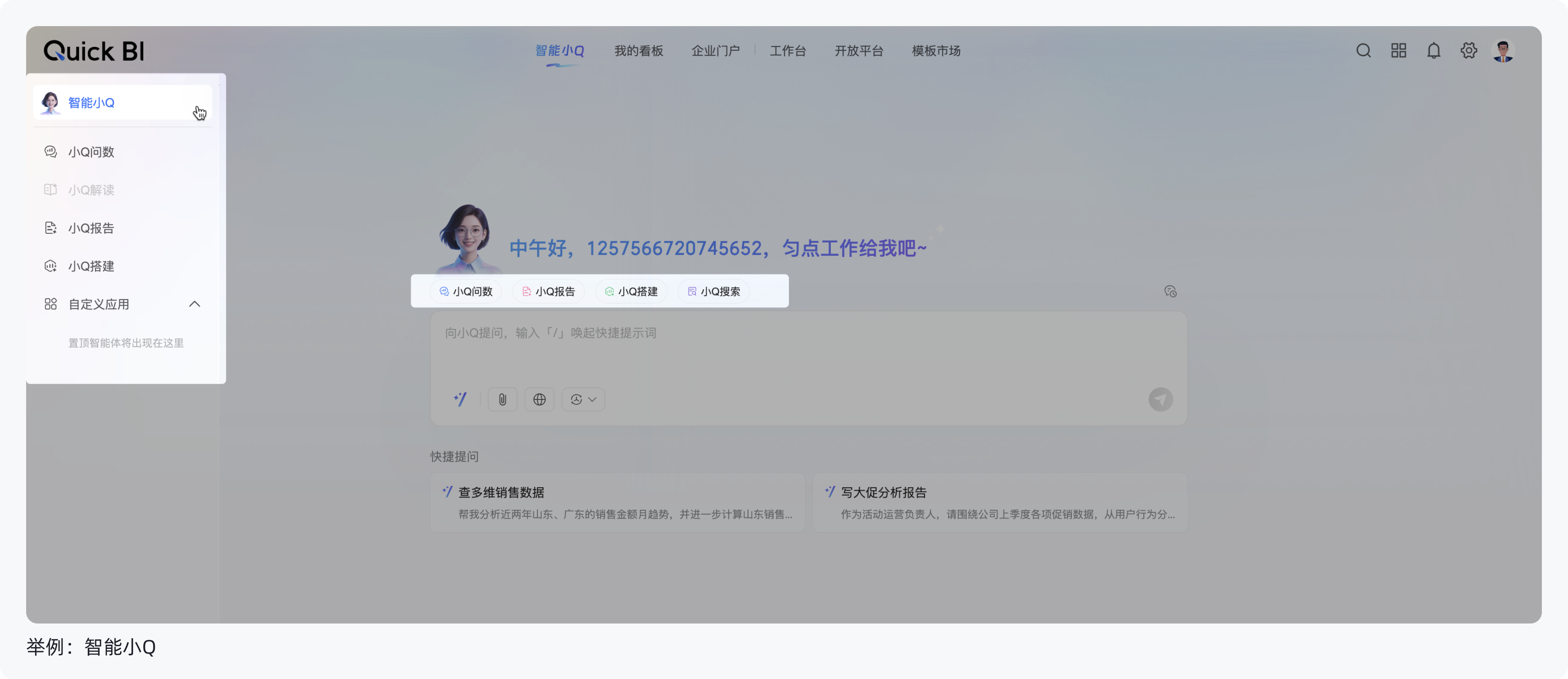
Task: Select 小Q搭建 in the sidebar
Action: coord(91,266)
